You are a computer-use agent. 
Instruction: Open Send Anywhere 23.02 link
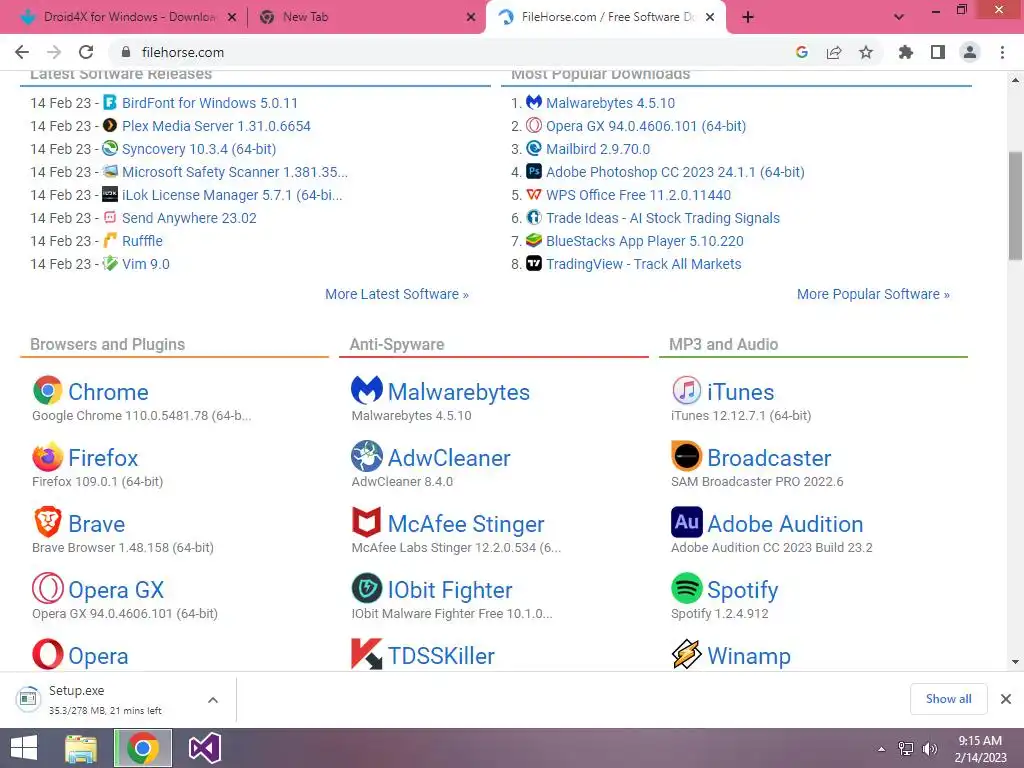point(189,218)
